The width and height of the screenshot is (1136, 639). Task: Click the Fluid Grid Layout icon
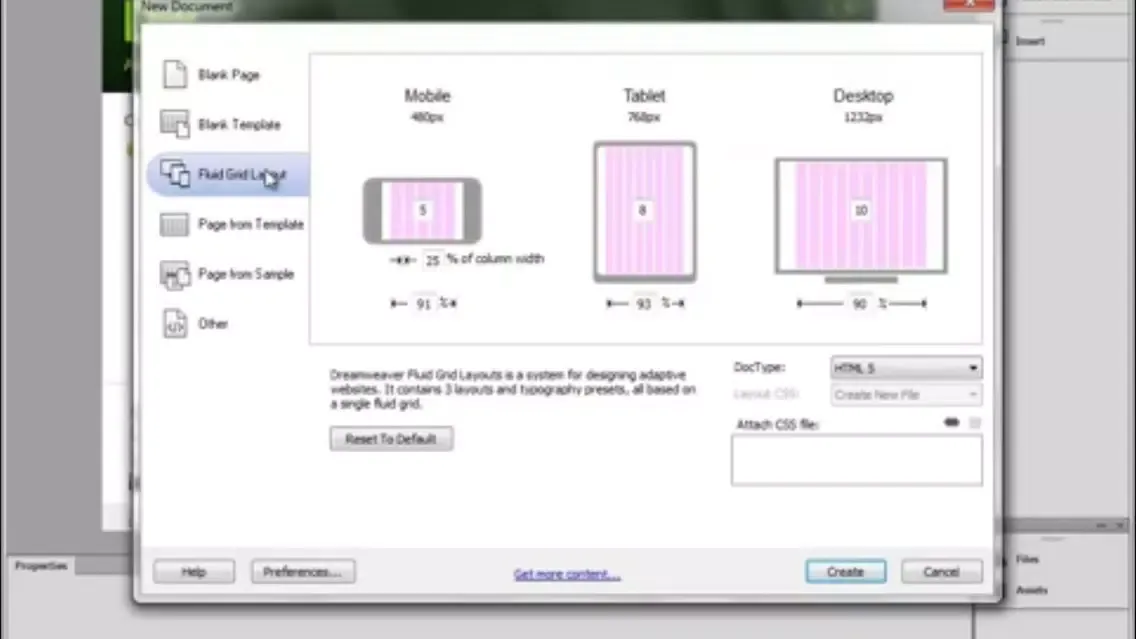click(175, 174)
